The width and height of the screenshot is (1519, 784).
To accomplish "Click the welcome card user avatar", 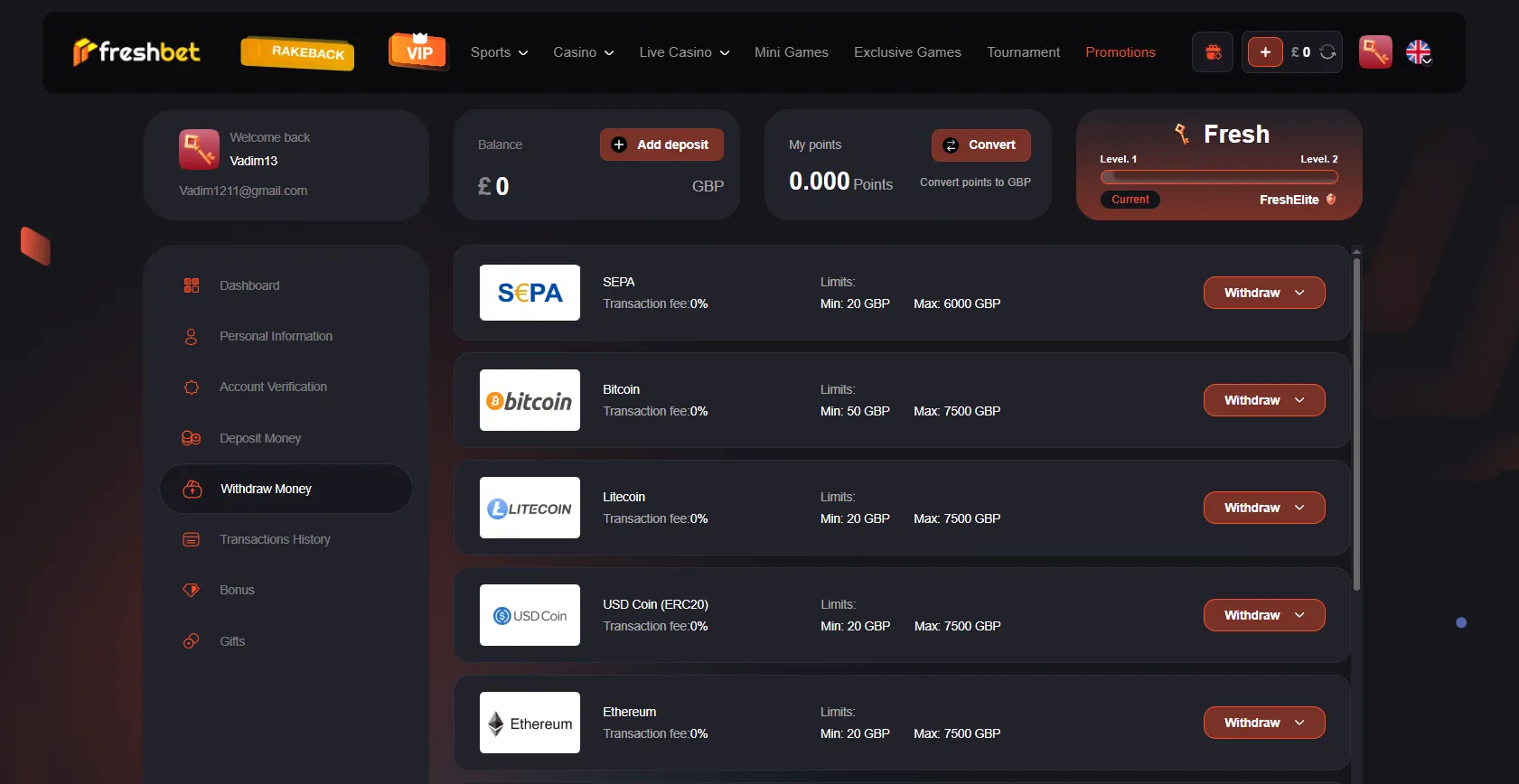I will 199,149.
